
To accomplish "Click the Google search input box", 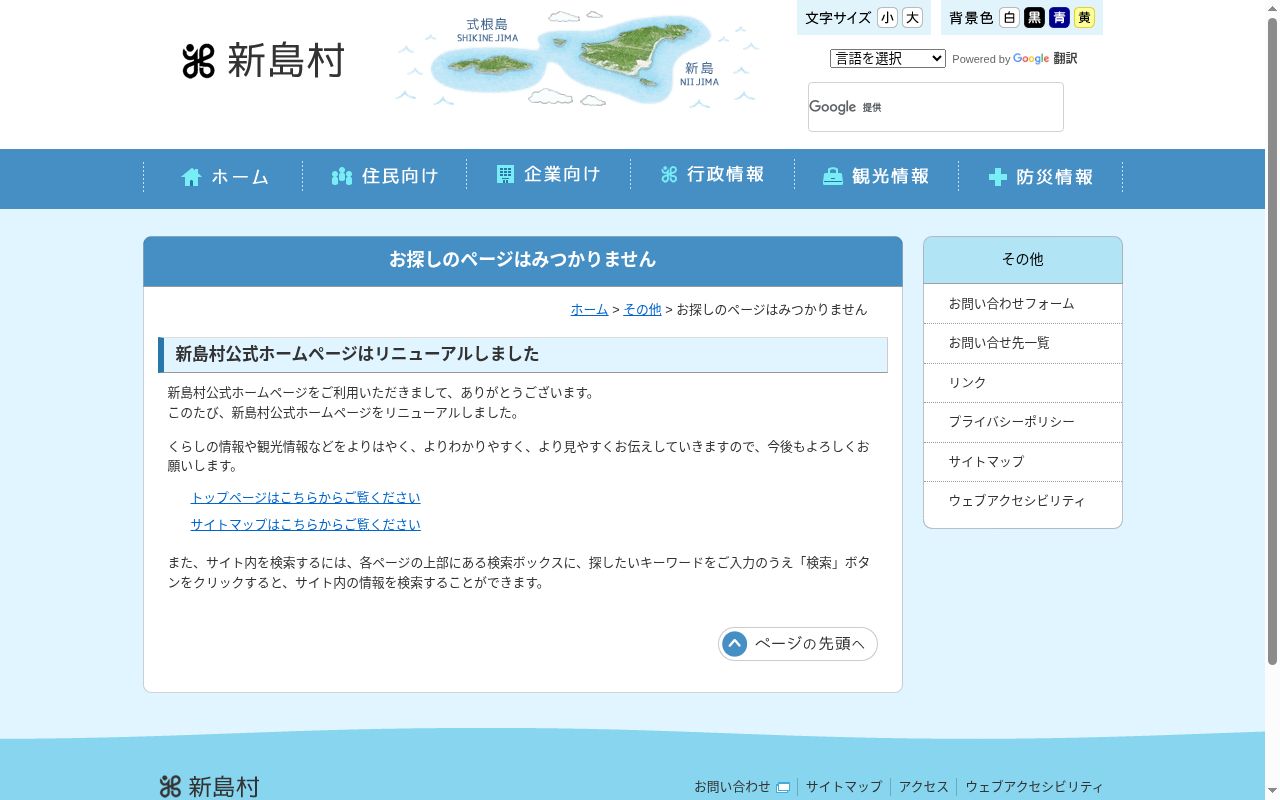I will pos(936,107).
